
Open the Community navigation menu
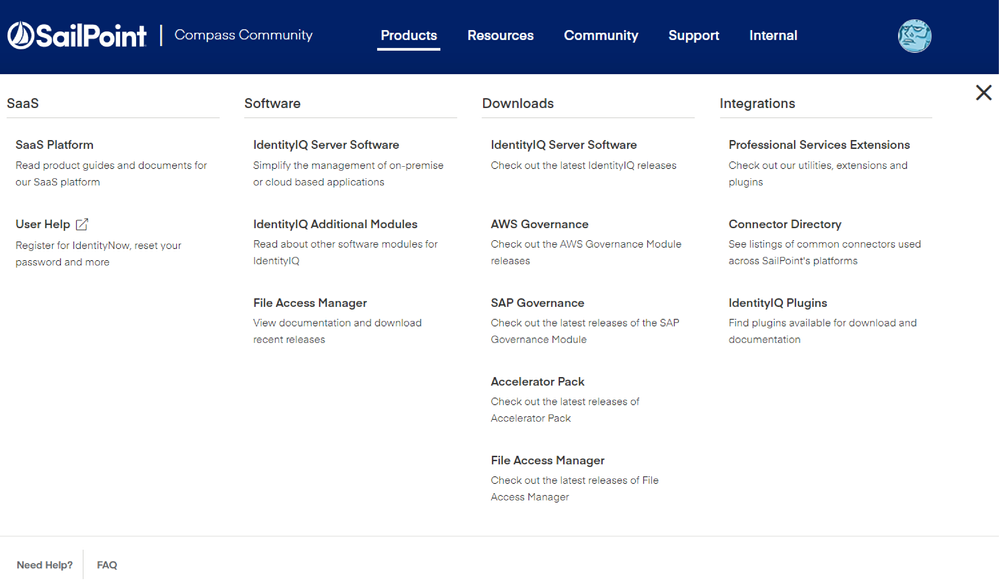coord(600,36)
